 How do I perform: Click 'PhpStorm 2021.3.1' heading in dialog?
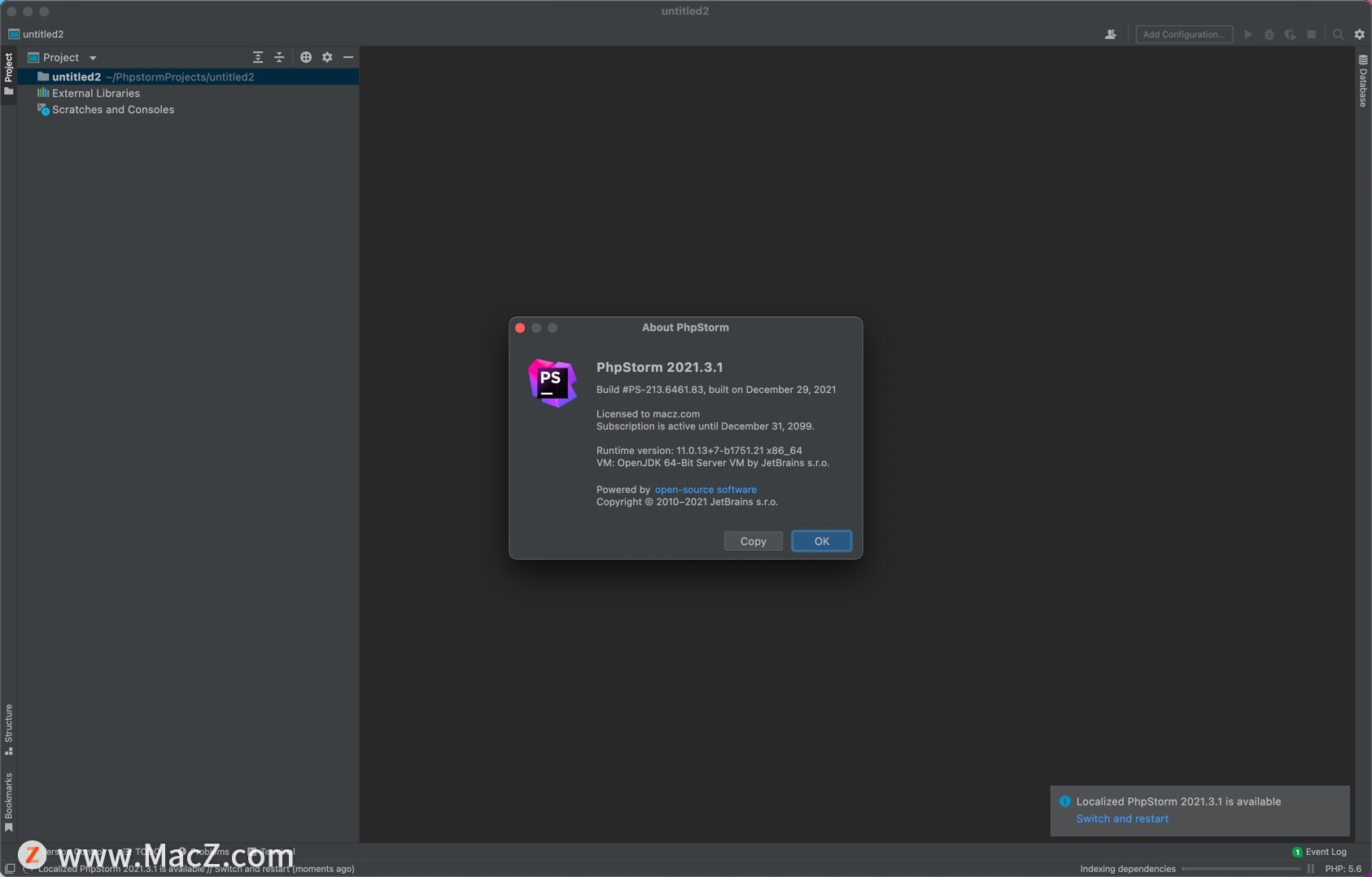(x=659, y=367)
